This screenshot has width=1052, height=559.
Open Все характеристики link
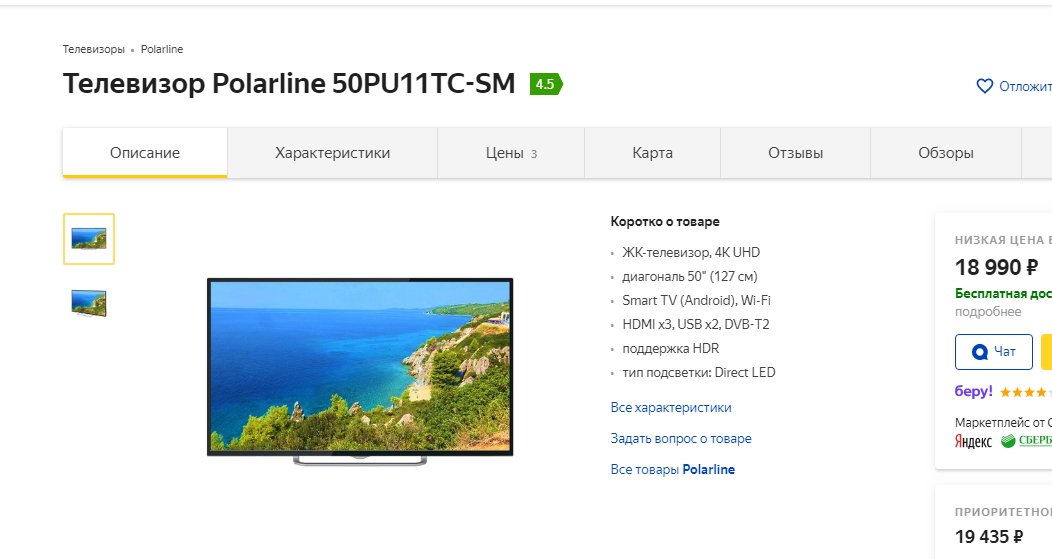point(671,407)
